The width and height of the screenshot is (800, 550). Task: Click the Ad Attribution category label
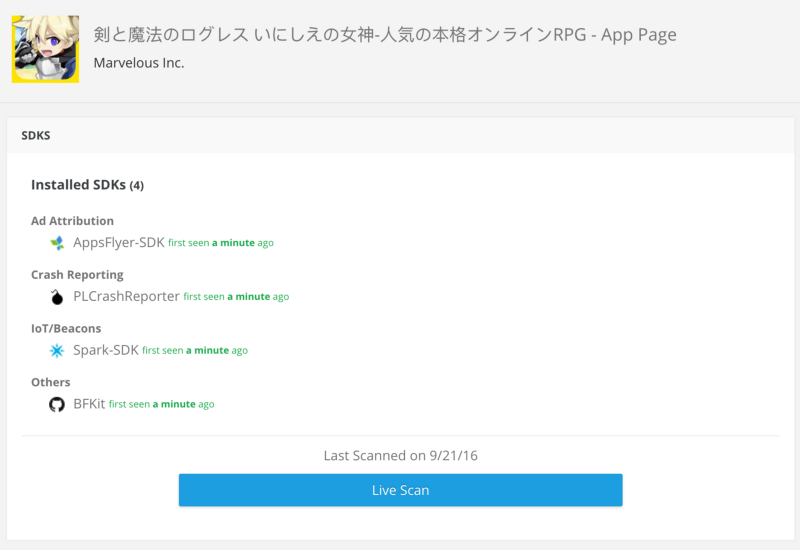click(x=72, y=221)
